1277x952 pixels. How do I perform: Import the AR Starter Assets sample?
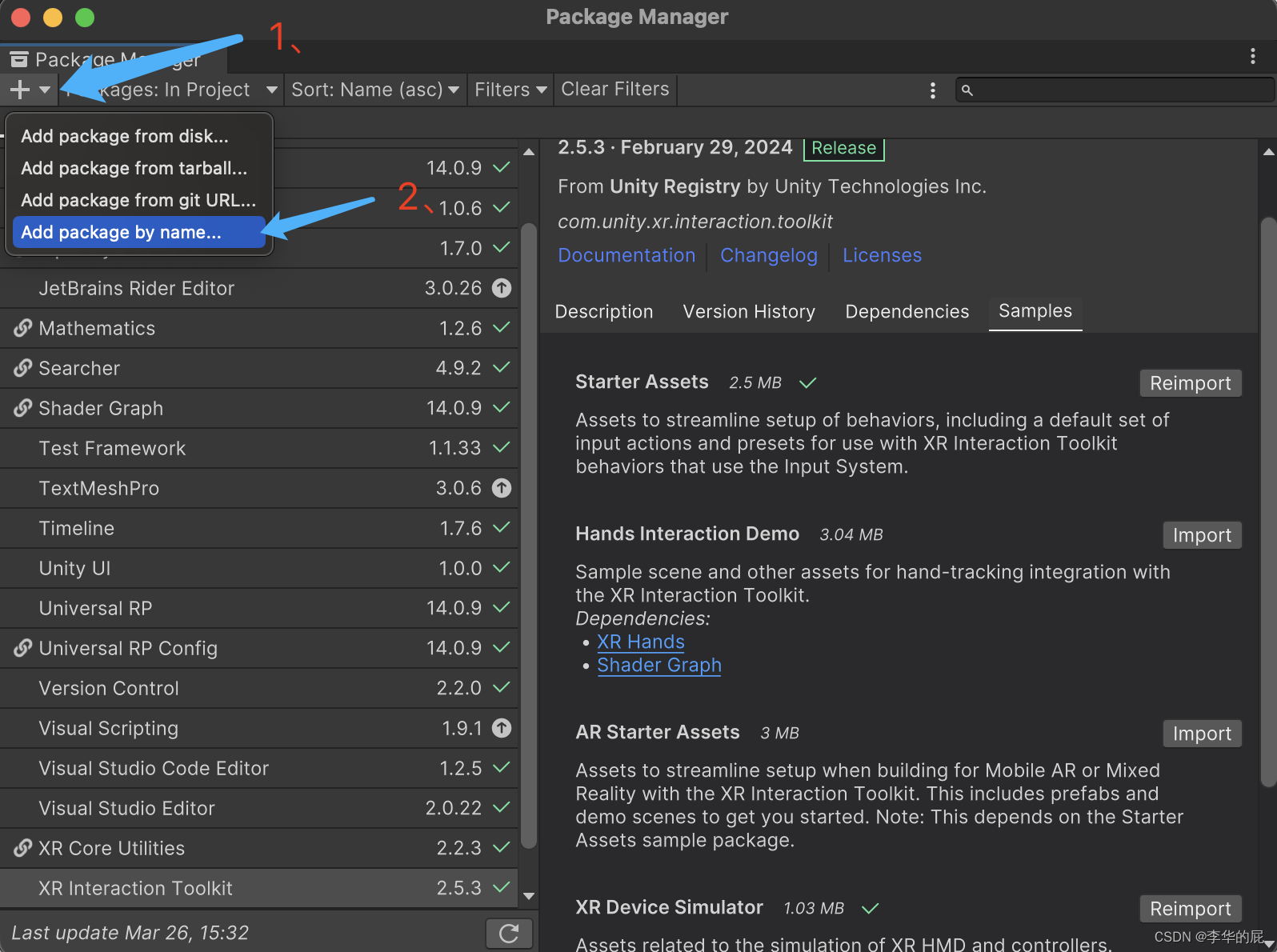tap(1202, 734)
